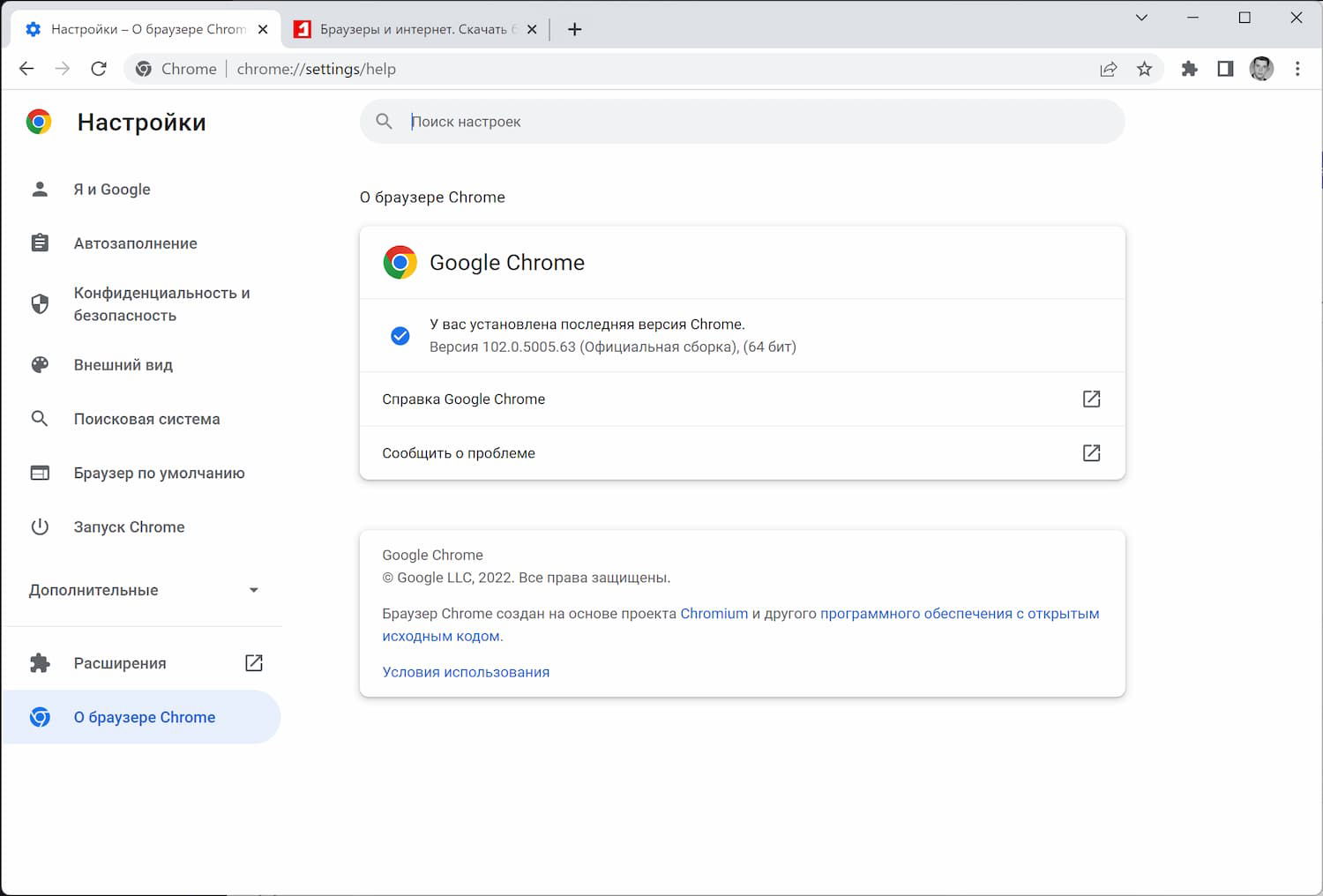Image resolution: width=1323 pixels, height=896 pixels.
Task: Click the share page icon
Action: pos(1109,69)
